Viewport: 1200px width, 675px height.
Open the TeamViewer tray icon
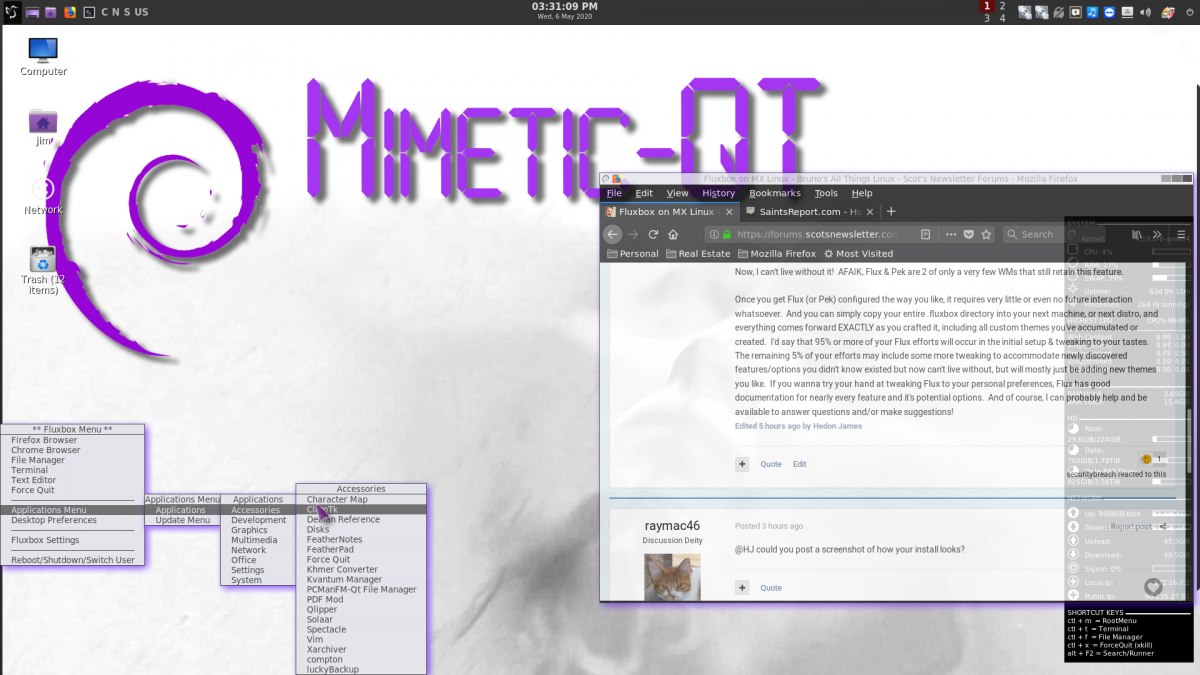[x=1110, y=12]
